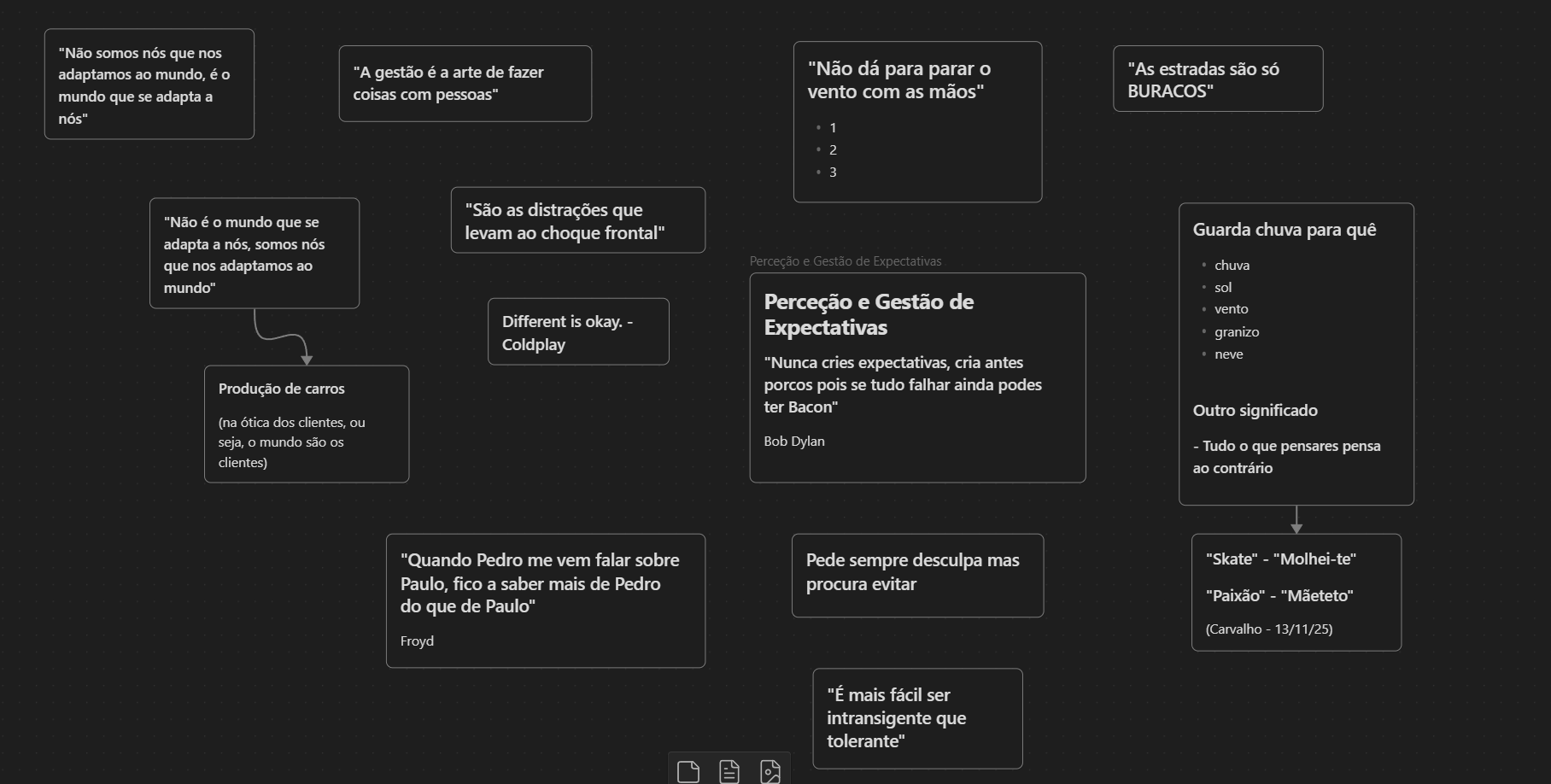Select the "Guarda chuva para quê" card
The width and height of the screenshot is (1551, 784).
point(1296,354)
